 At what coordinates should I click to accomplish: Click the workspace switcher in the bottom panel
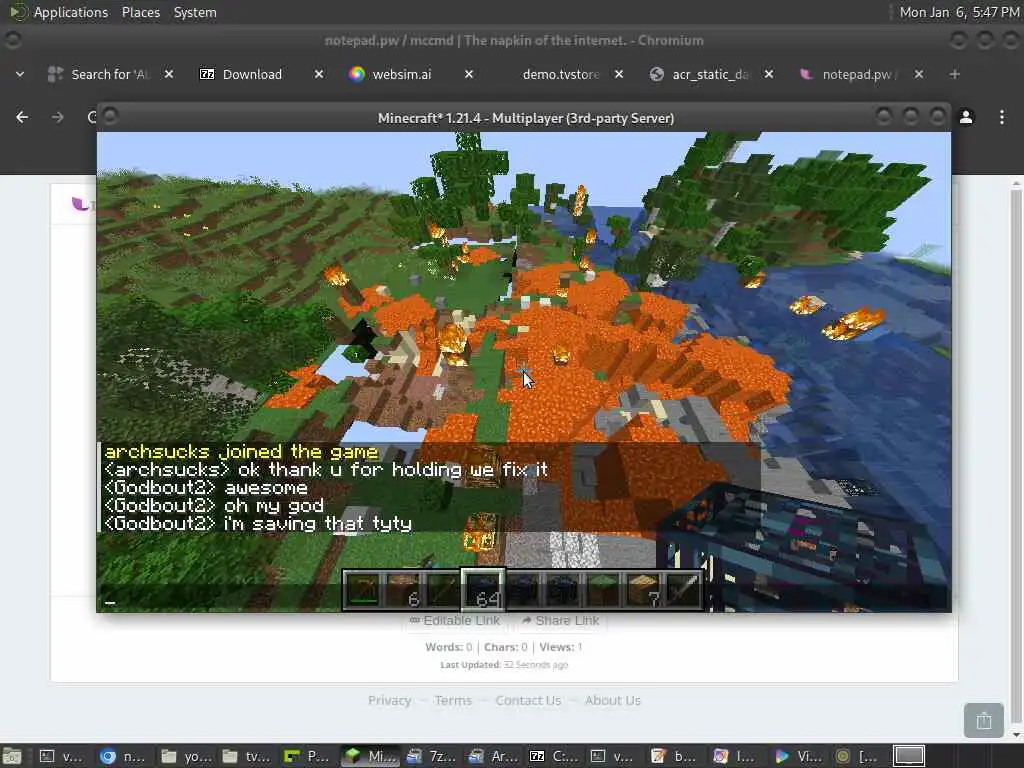coord(908,756)
